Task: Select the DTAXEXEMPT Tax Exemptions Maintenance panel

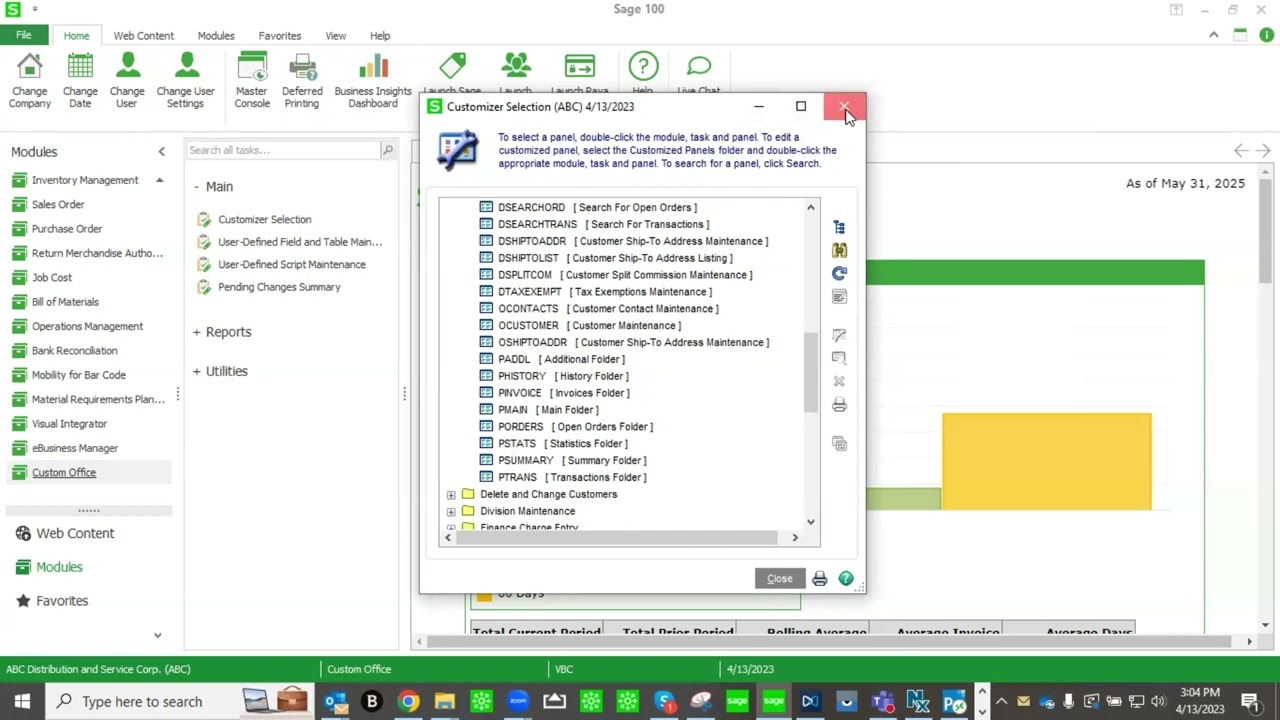Action: [605, 291]
